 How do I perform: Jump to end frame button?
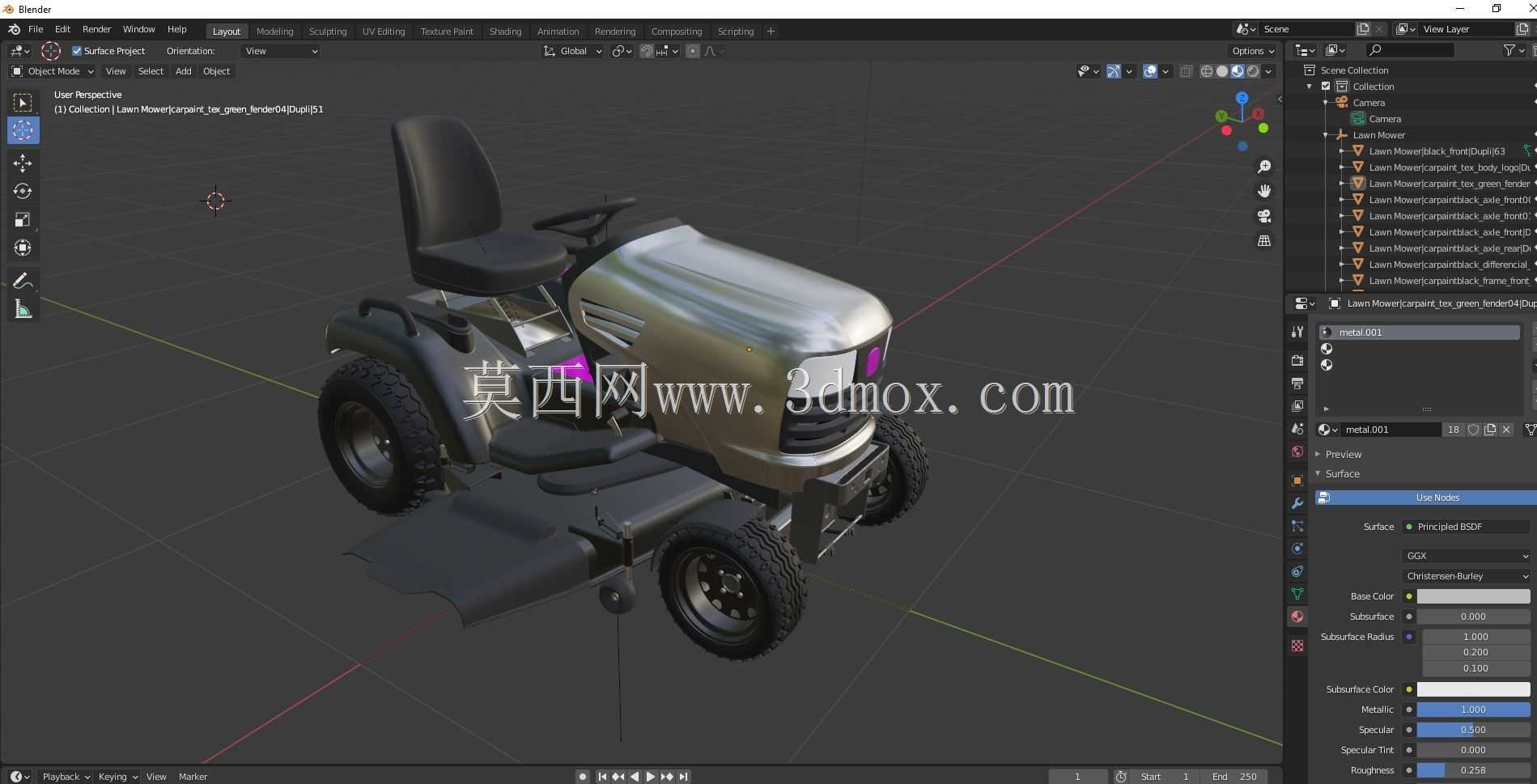point(684,777)
